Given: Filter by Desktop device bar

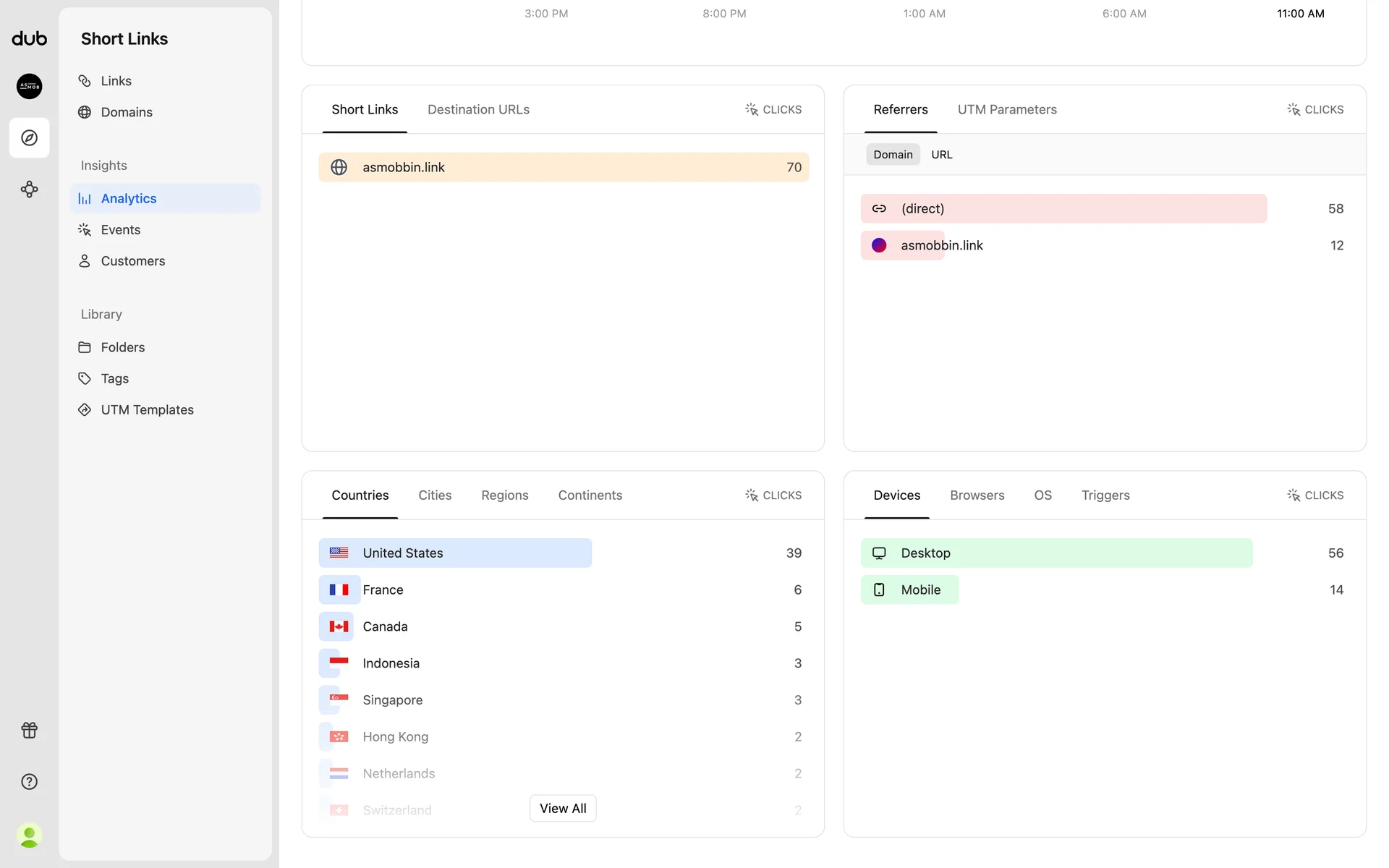Looking at the screenshot, I should click(x=1055, y=553).
